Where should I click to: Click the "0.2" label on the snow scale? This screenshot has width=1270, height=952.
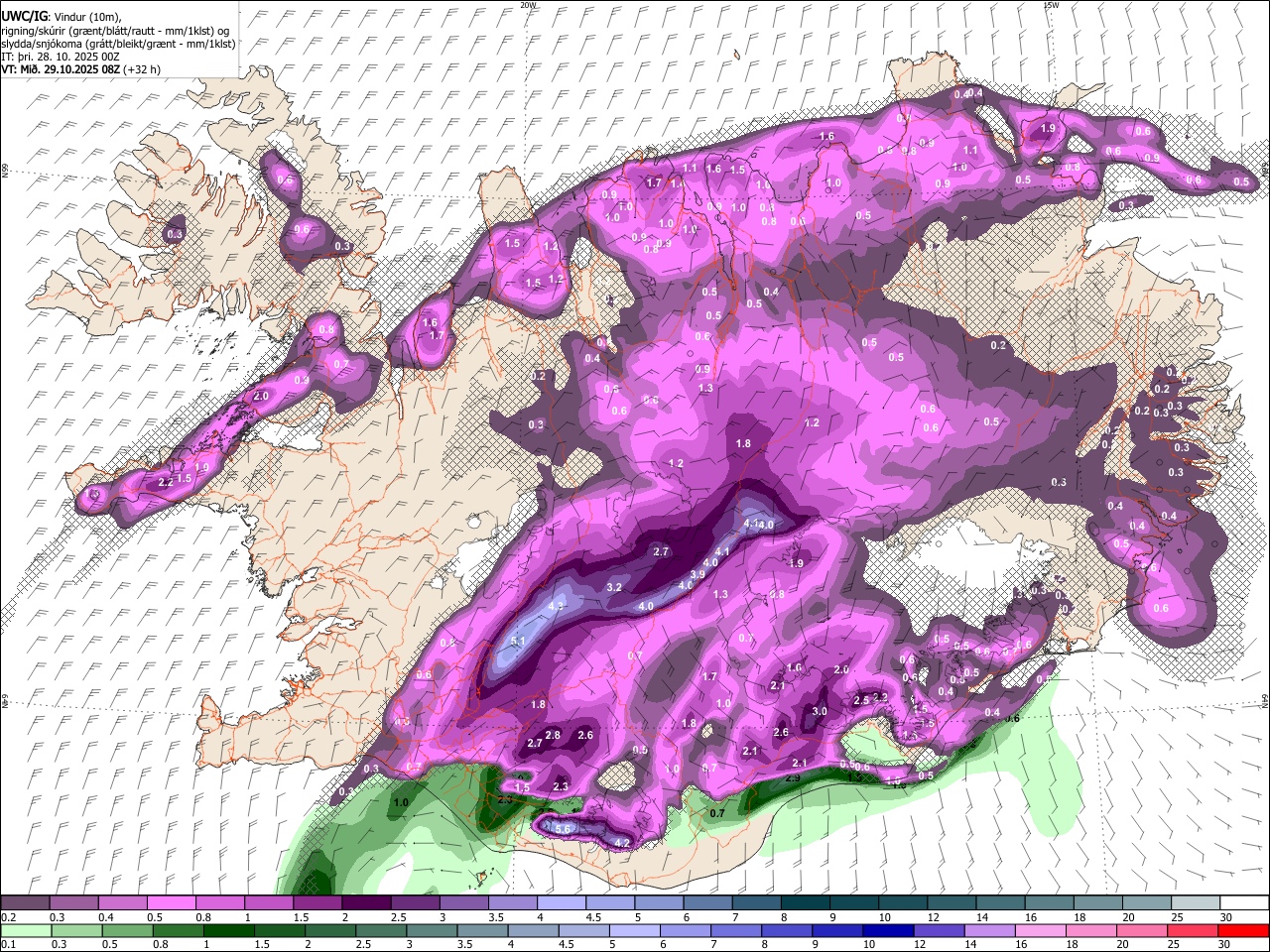[x=9, y=917]
